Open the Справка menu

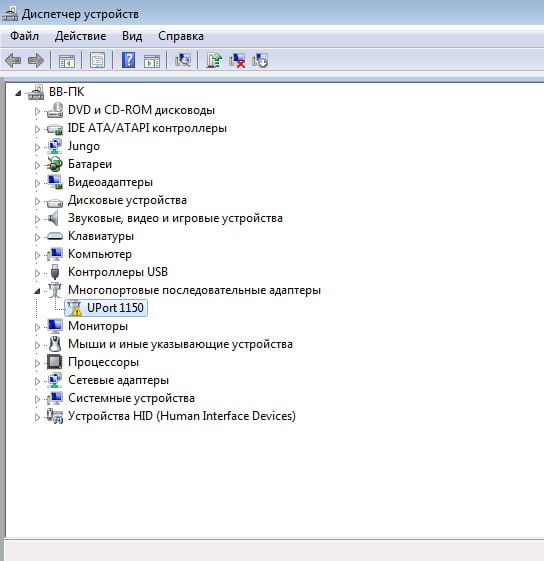(181, 36)
